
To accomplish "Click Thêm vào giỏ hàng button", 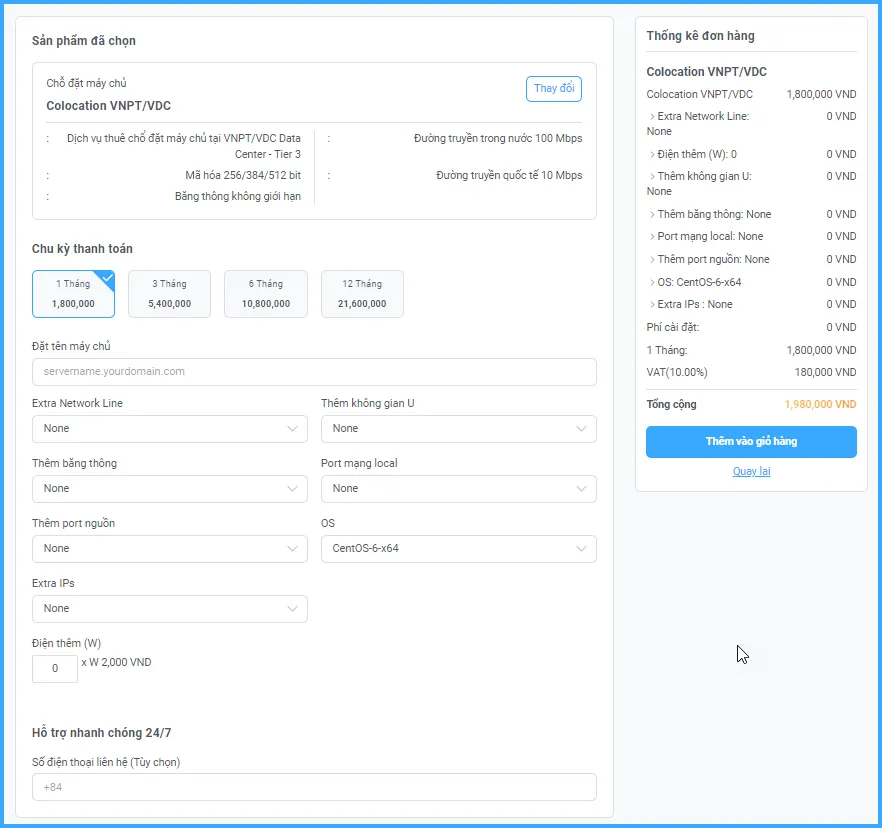I will pyautogui.click(x=751, y=442).
